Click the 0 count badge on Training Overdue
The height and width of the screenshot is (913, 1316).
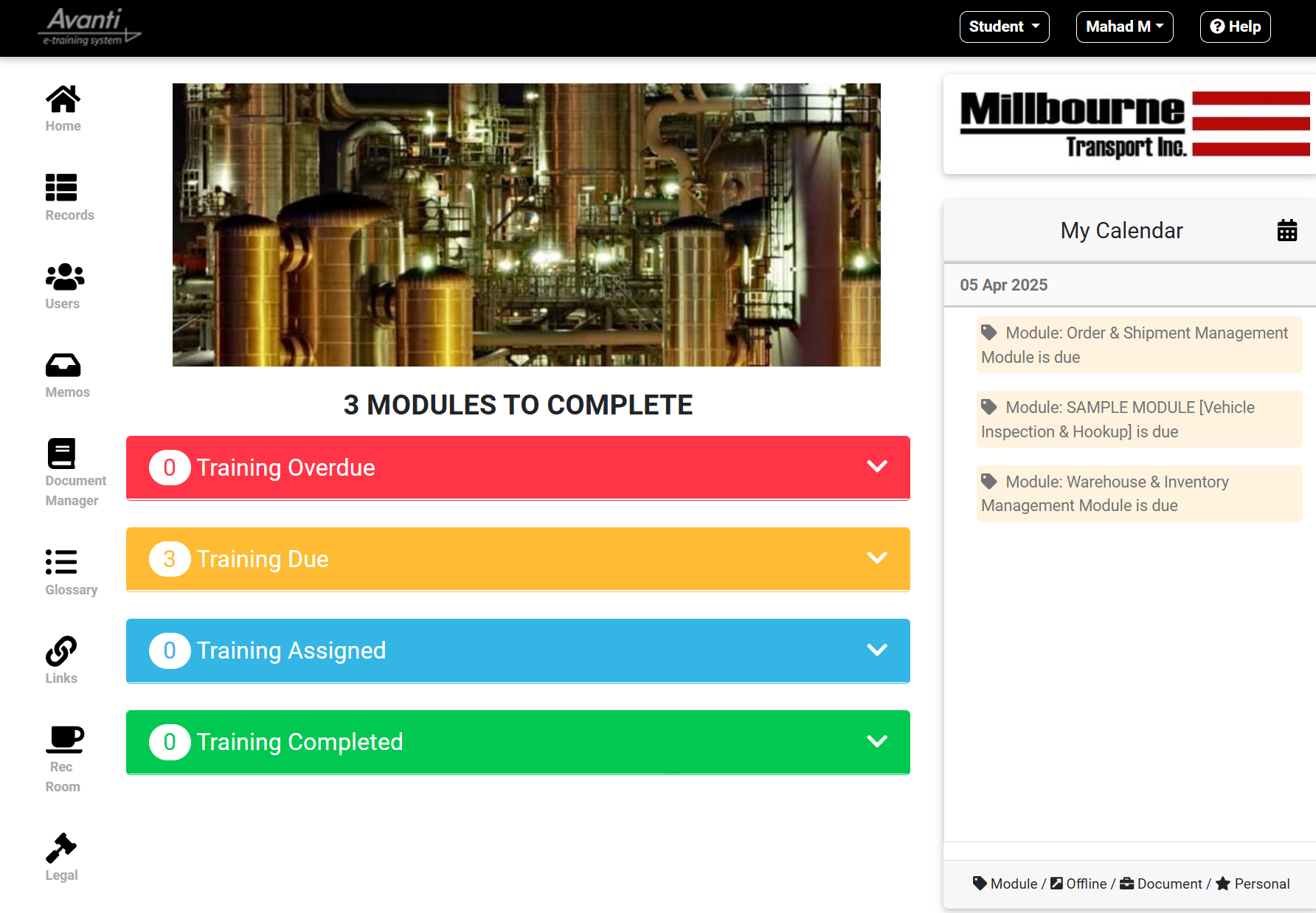(x=170, y=468)
